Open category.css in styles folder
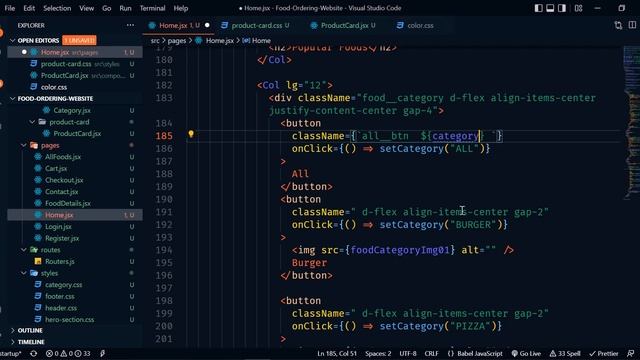This screenshot has width=640, height=360. pyautogui.click(x=75, y=285)
